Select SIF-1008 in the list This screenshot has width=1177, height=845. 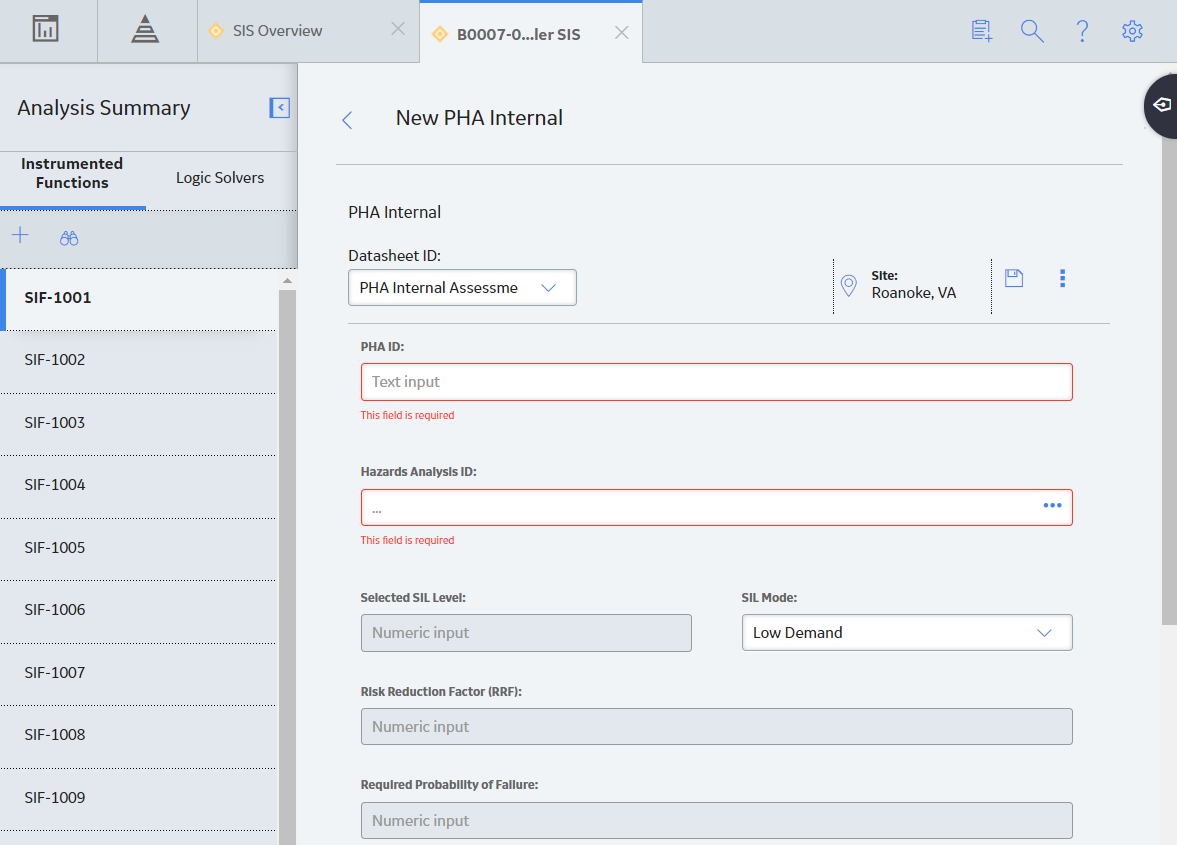(139, 735)
